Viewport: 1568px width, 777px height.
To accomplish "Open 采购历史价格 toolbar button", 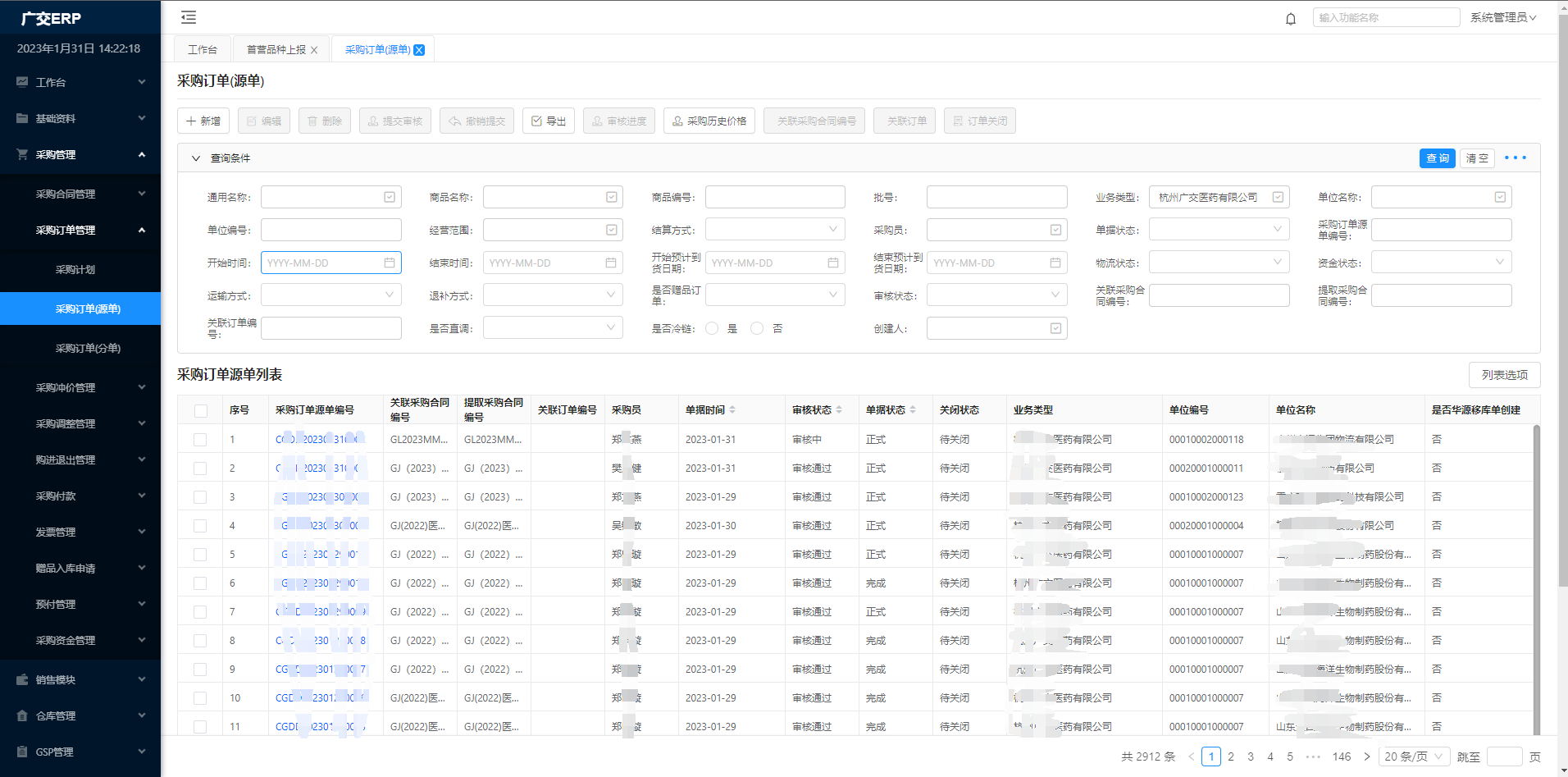I will click(709, 121).
